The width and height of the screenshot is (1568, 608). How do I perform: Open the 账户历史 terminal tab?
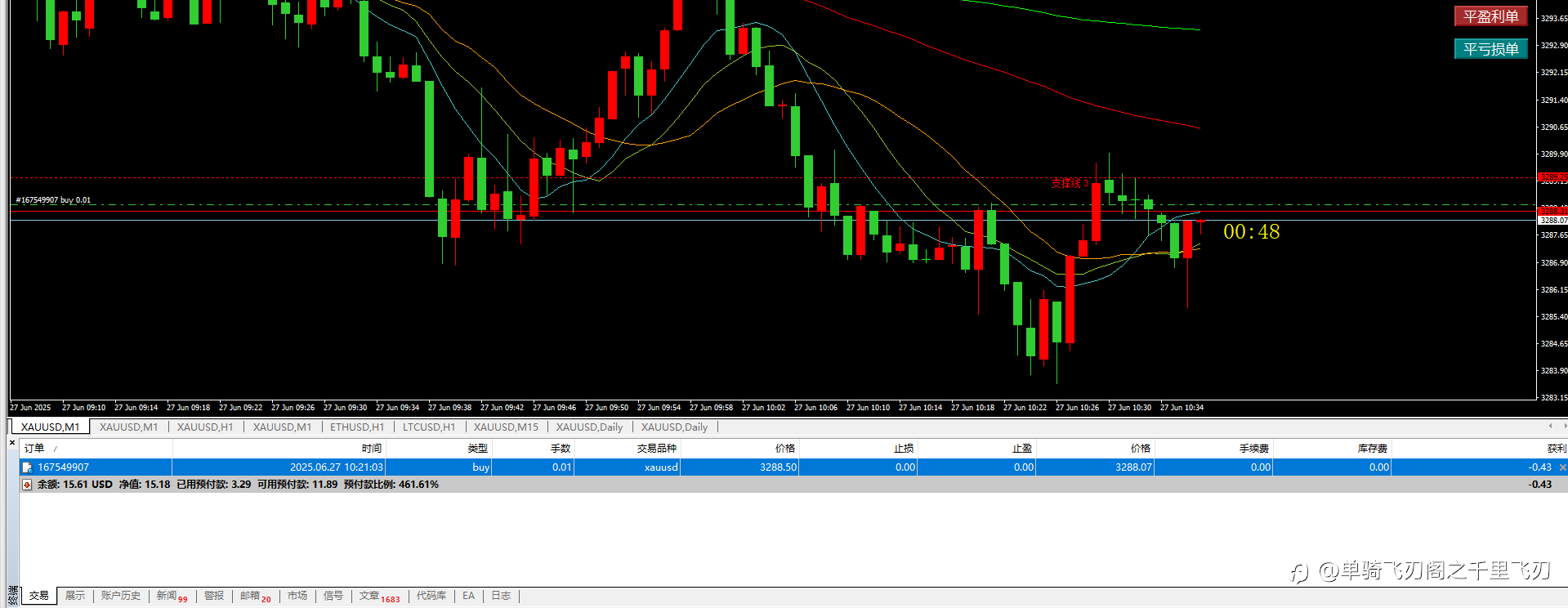[121, 596]
